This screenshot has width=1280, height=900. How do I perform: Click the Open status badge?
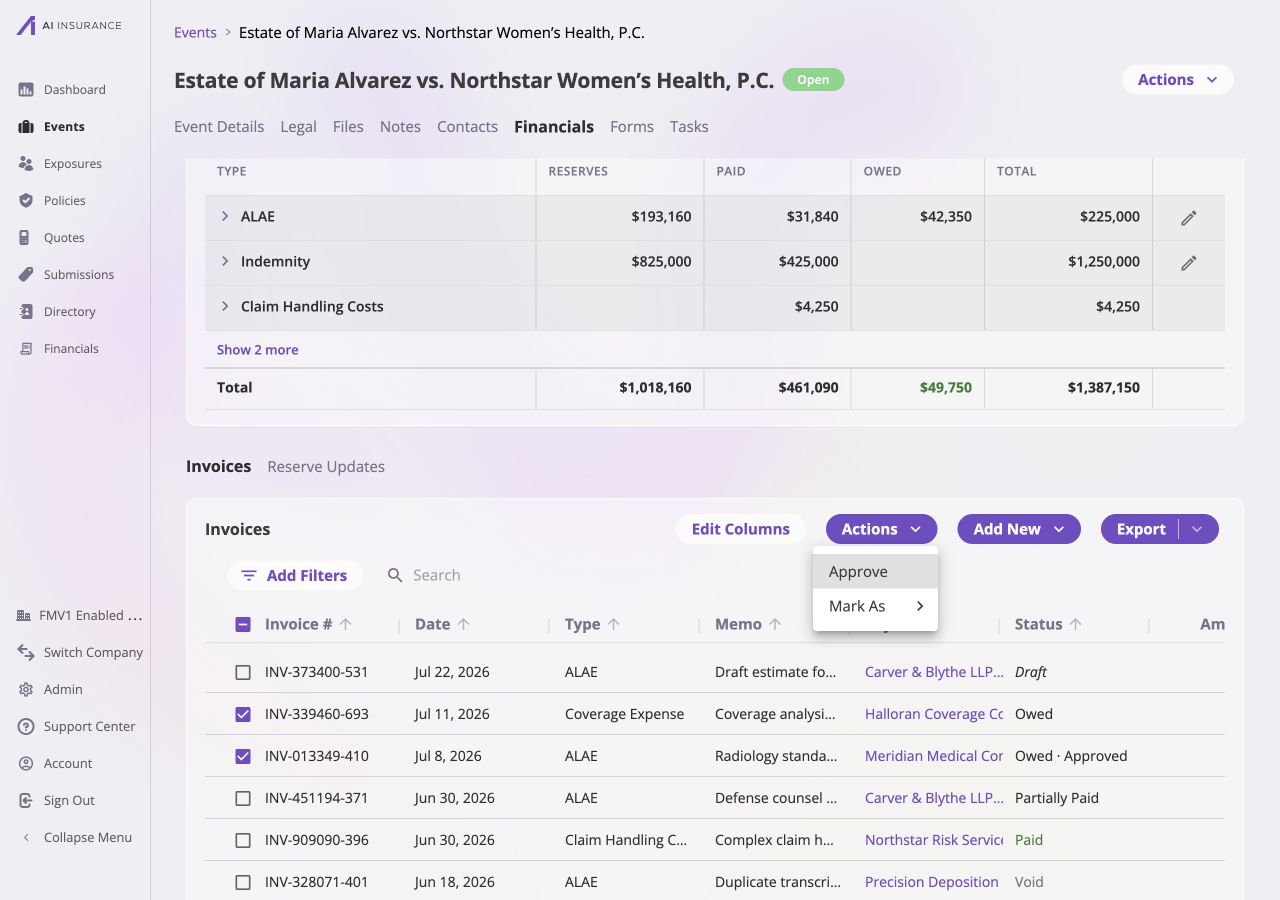click(x=813, y=80)
